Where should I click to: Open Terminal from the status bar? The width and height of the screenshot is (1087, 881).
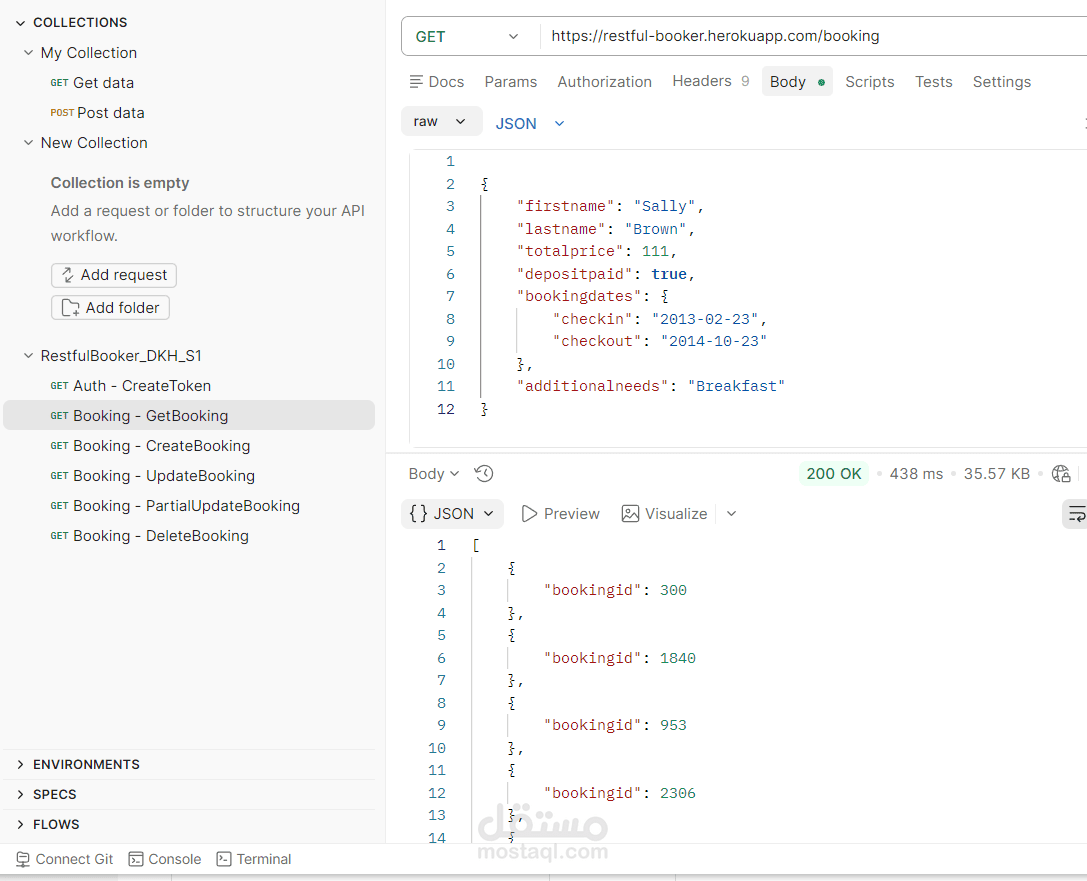[254, 859]
